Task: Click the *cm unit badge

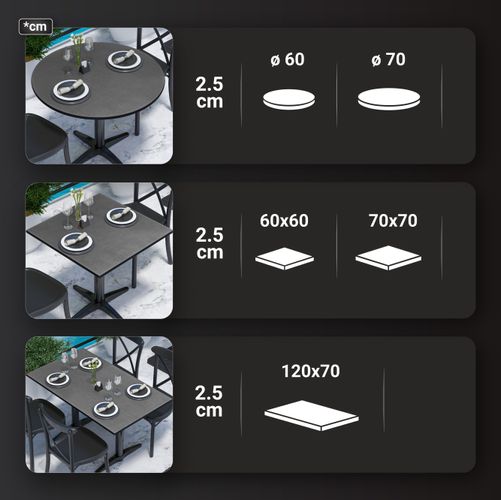Action: tap(36, 27)
